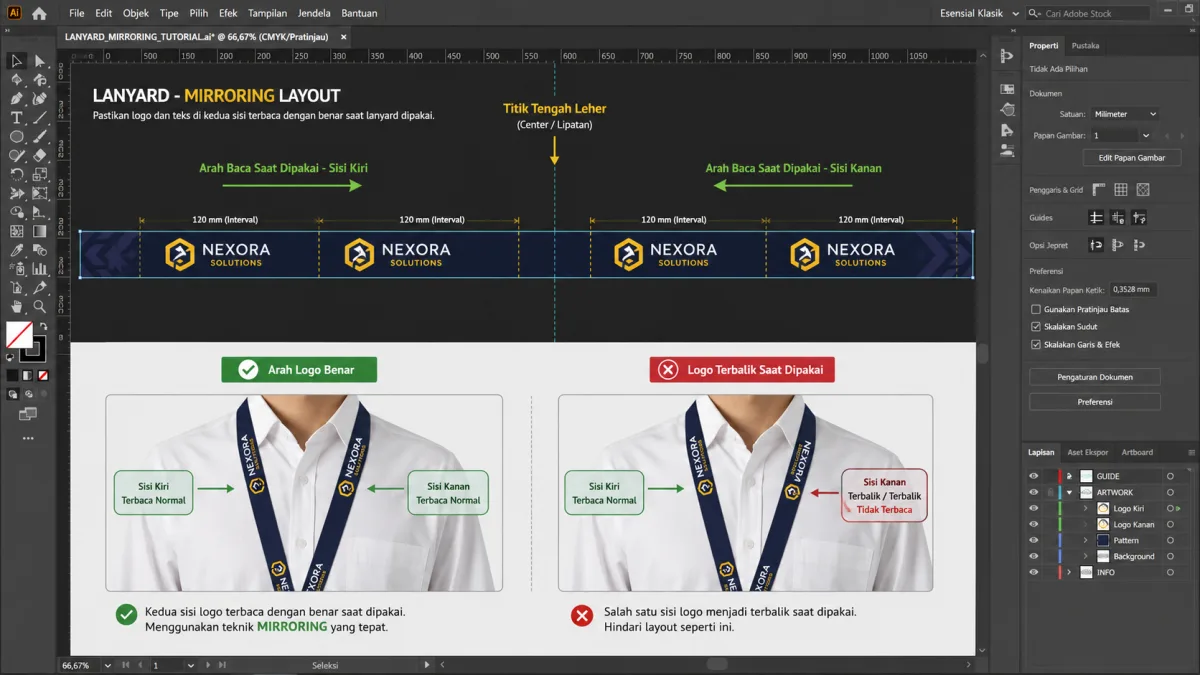Select the Zoom magnifier tool

pos(40,307)
